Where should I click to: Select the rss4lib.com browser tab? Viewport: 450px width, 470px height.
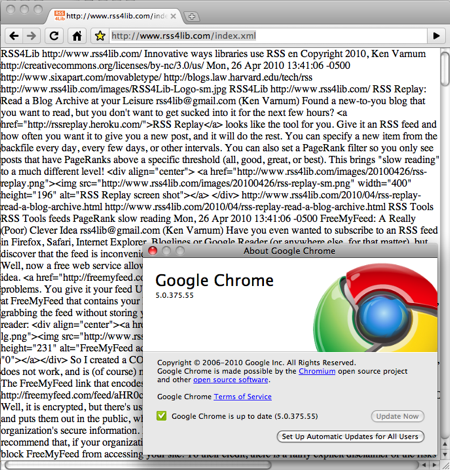tap(115, 16)
